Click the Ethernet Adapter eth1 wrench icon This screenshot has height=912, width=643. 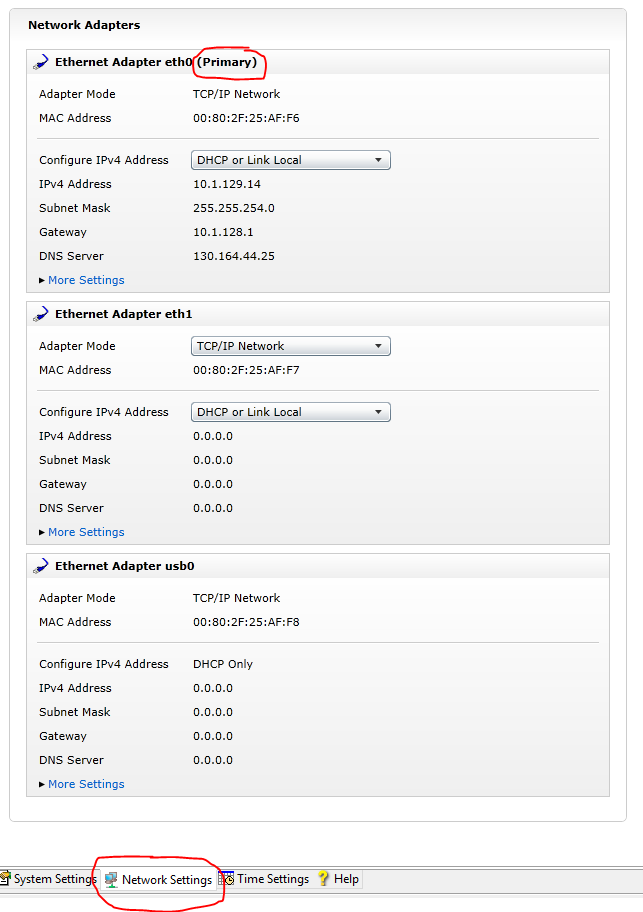tap(40, 313)
